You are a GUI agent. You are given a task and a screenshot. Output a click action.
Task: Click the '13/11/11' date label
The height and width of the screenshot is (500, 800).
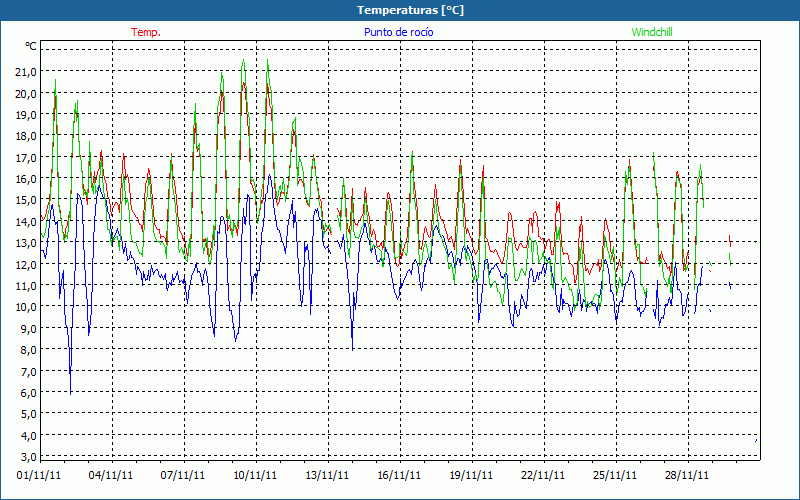(x=327, y=475)
